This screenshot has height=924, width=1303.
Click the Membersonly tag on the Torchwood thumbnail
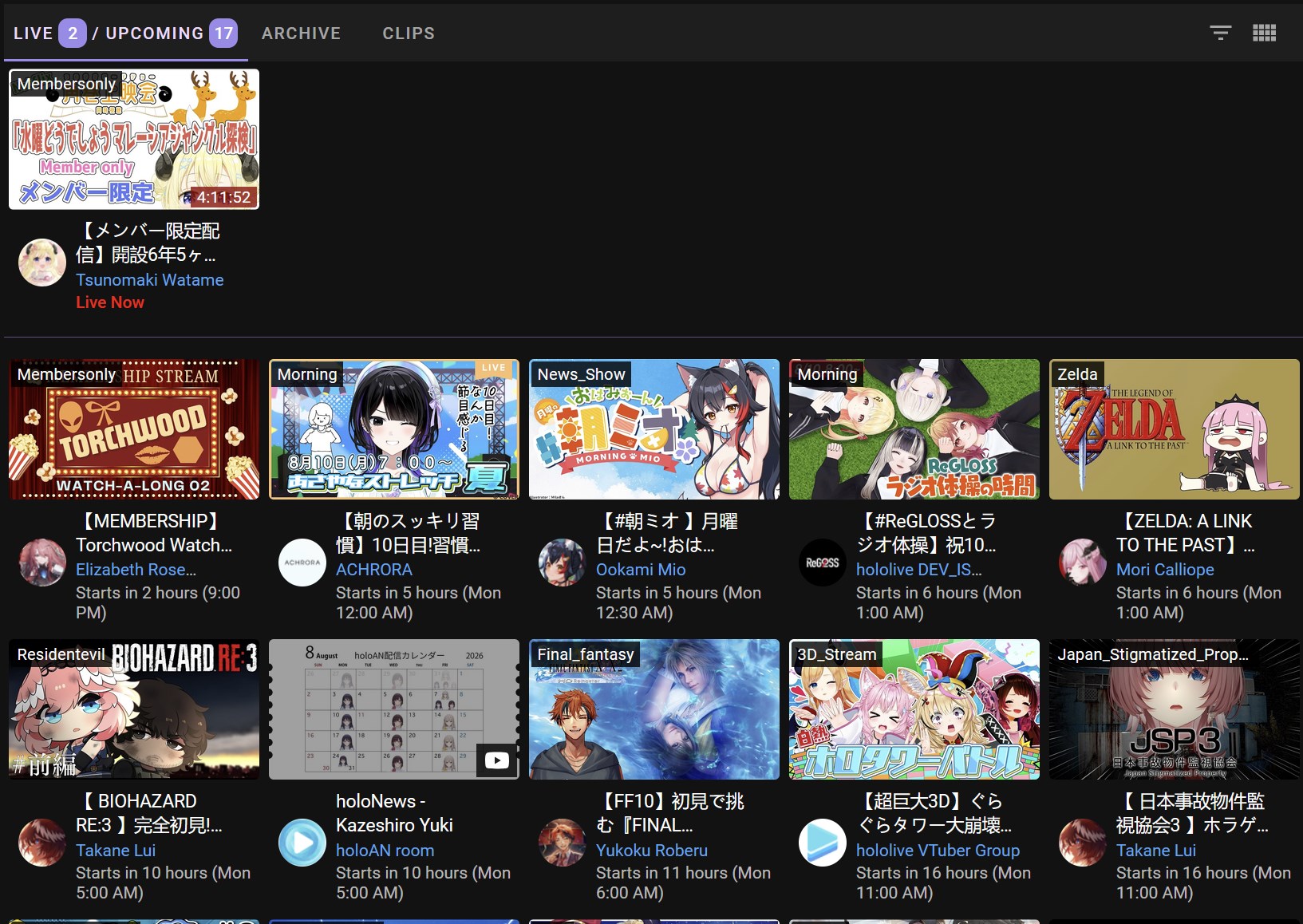(x=66, y=374)
